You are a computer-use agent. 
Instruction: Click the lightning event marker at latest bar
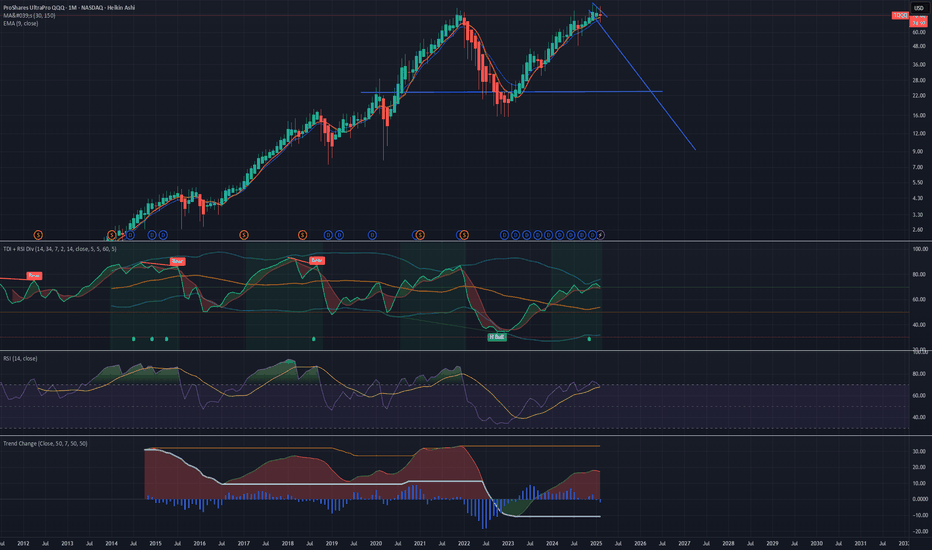[600, 235]
